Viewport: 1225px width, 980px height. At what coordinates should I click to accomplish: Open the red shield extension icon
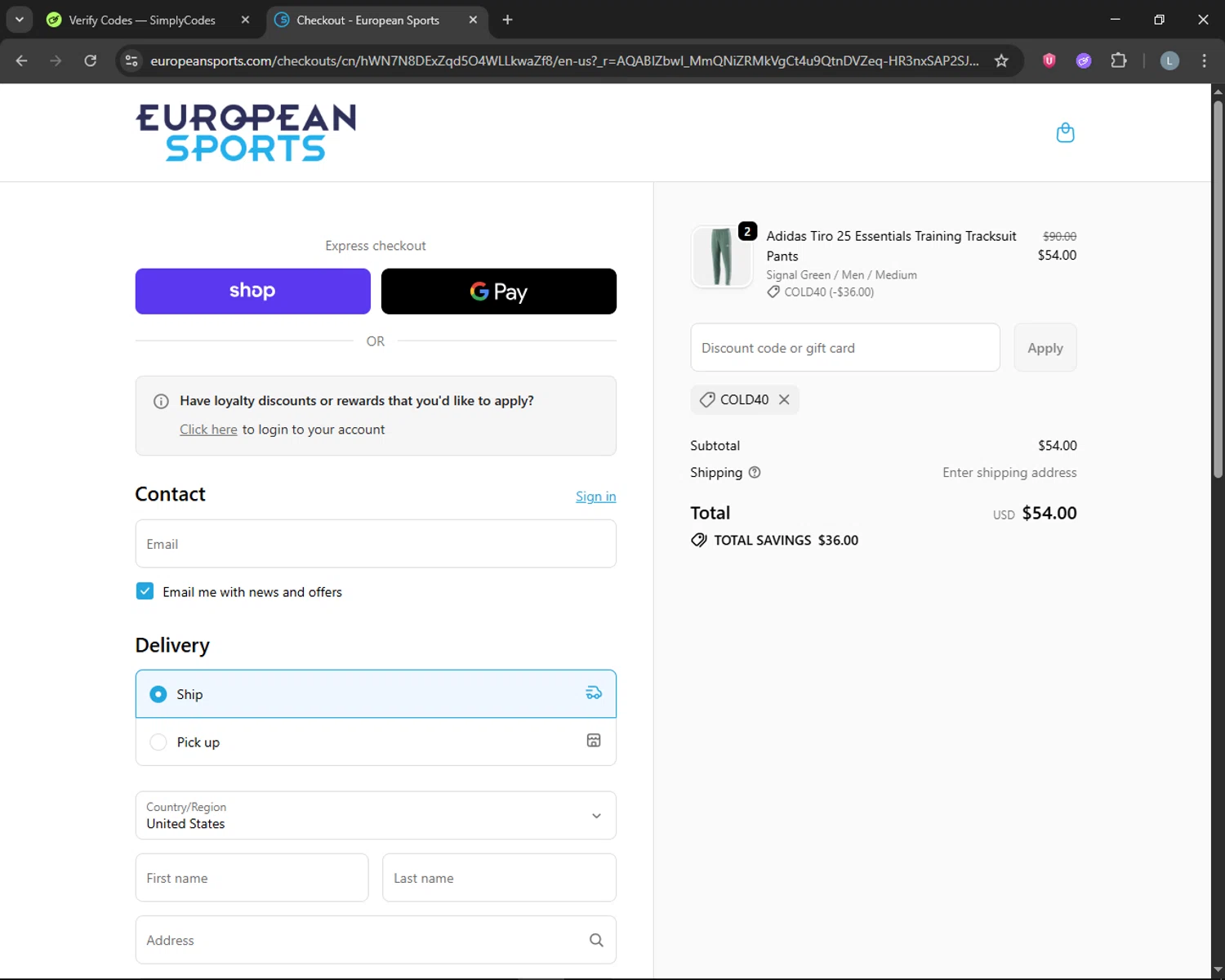coord(1049,60)
